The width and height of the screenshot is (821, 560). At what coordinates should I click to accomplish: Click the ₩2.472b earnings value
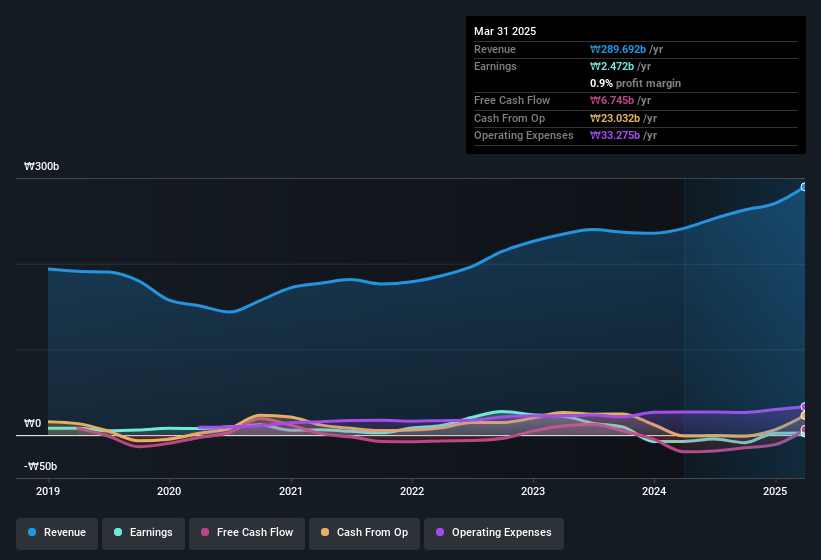tap(612, 66)
